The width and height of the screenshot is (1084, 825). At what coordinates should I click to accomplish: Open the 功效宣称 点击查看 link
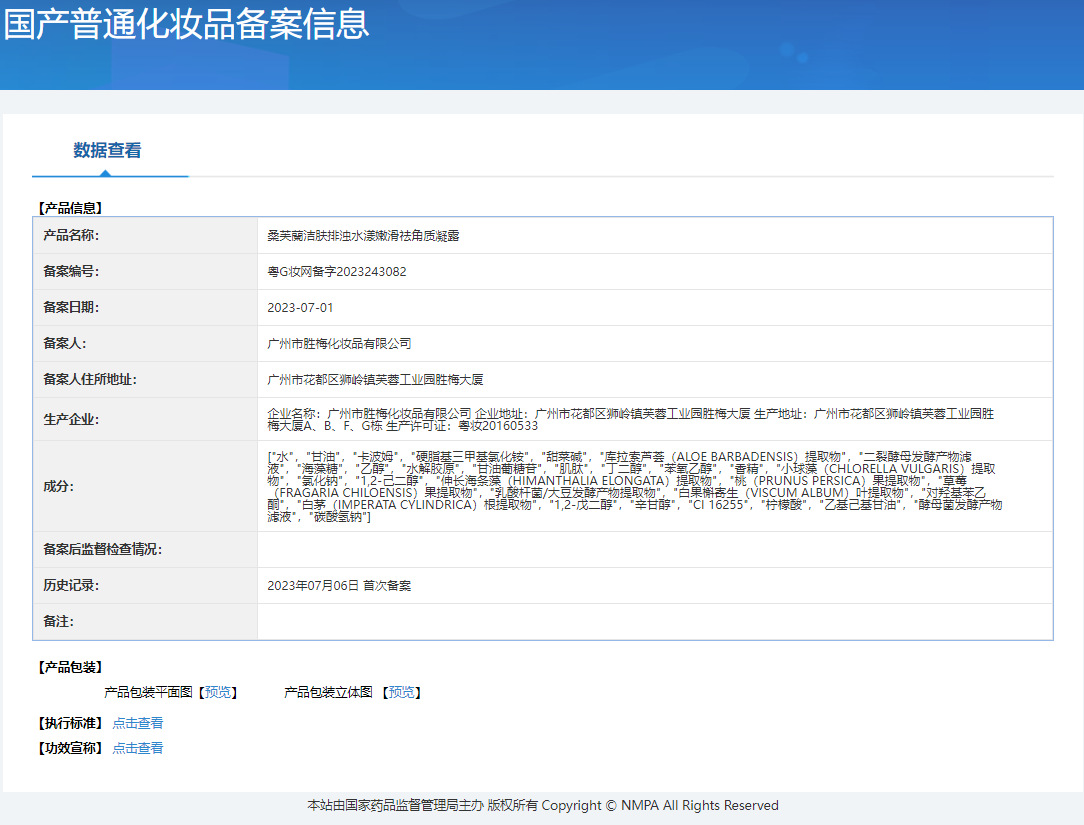pos(138,748)
